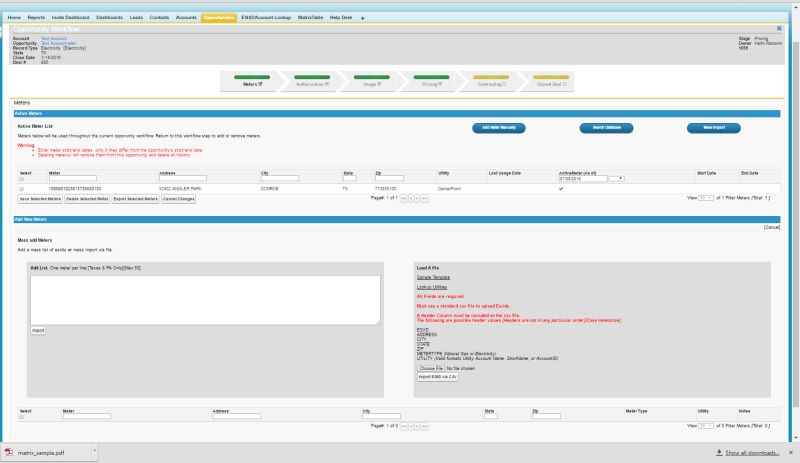Select the Opportunities tab
The height and width of the screenshot is (463, 800).
219,17
